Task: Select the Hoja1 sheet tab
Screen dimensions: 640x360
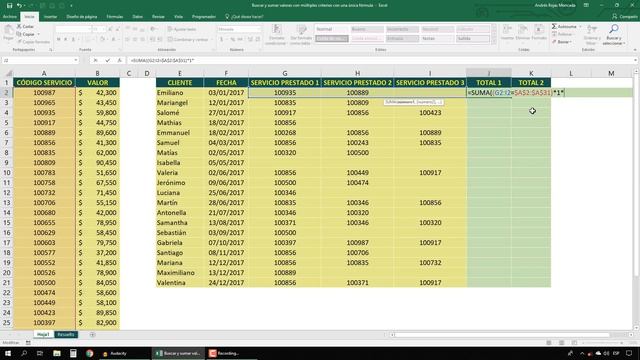Action: click(x=43, y=335)
